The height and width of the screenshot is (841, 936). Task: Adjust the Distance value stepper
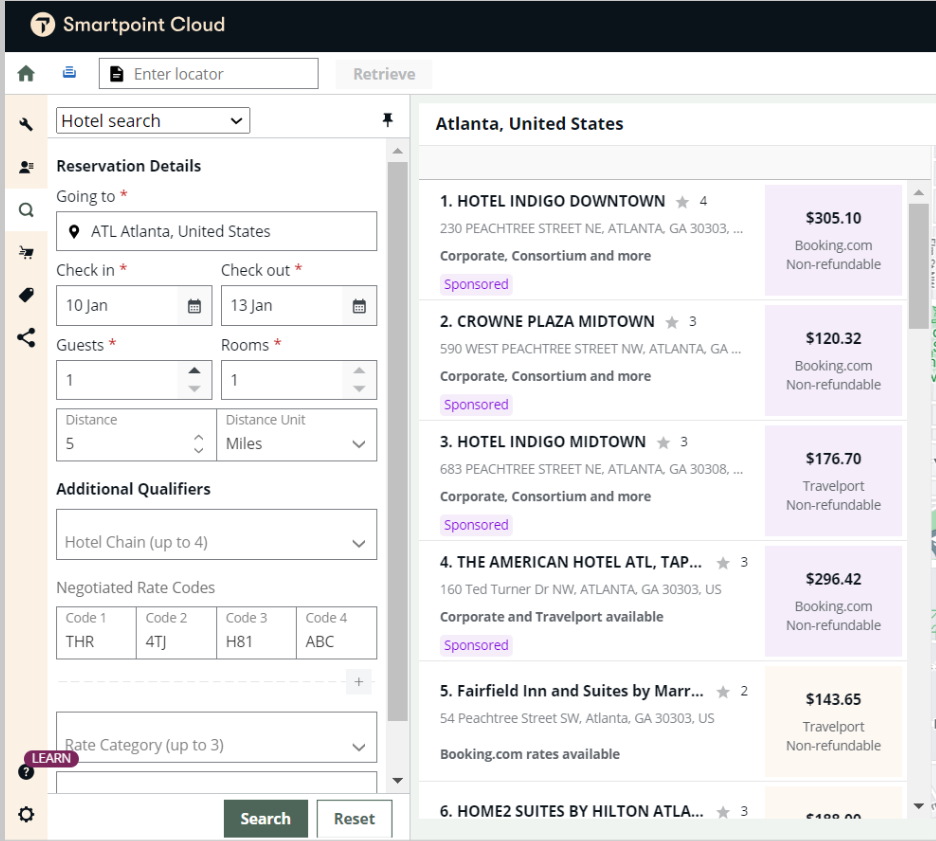point(199,443)
